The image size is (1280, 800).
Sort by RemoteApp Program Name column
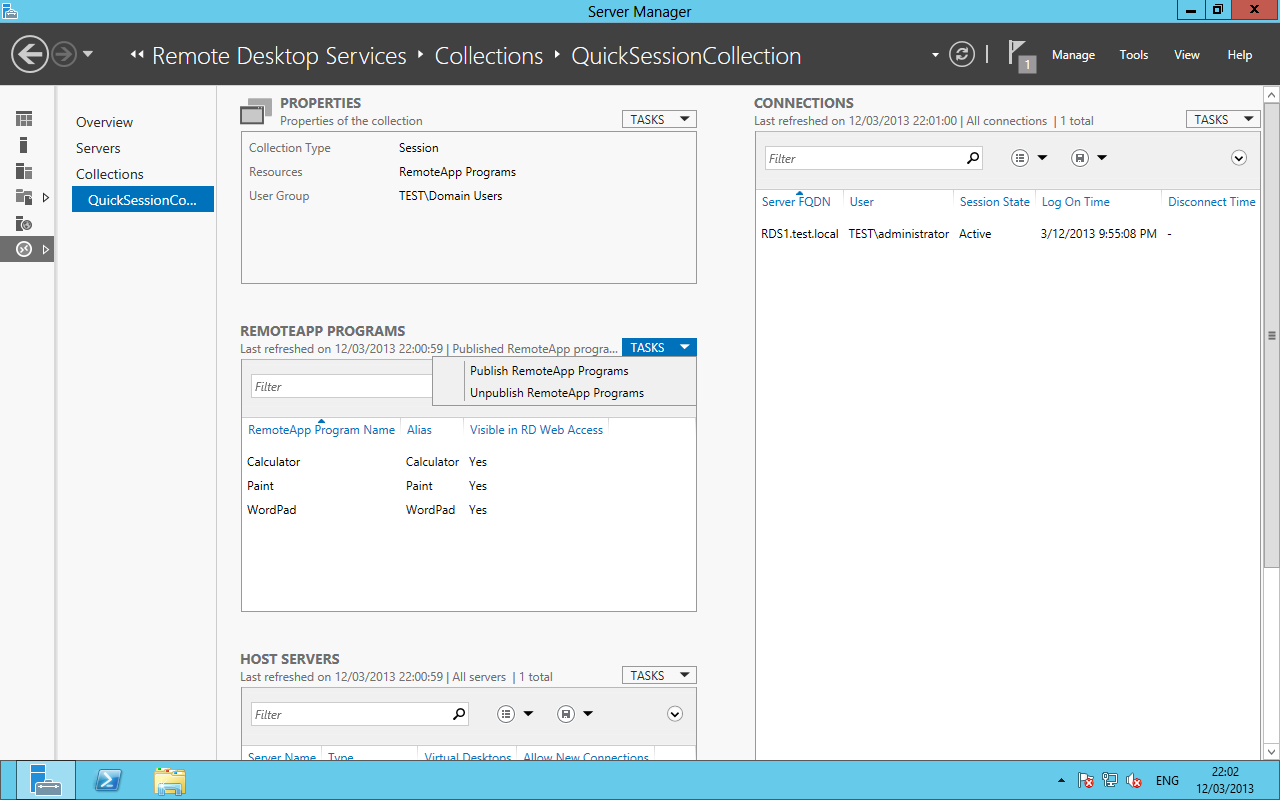321,430
